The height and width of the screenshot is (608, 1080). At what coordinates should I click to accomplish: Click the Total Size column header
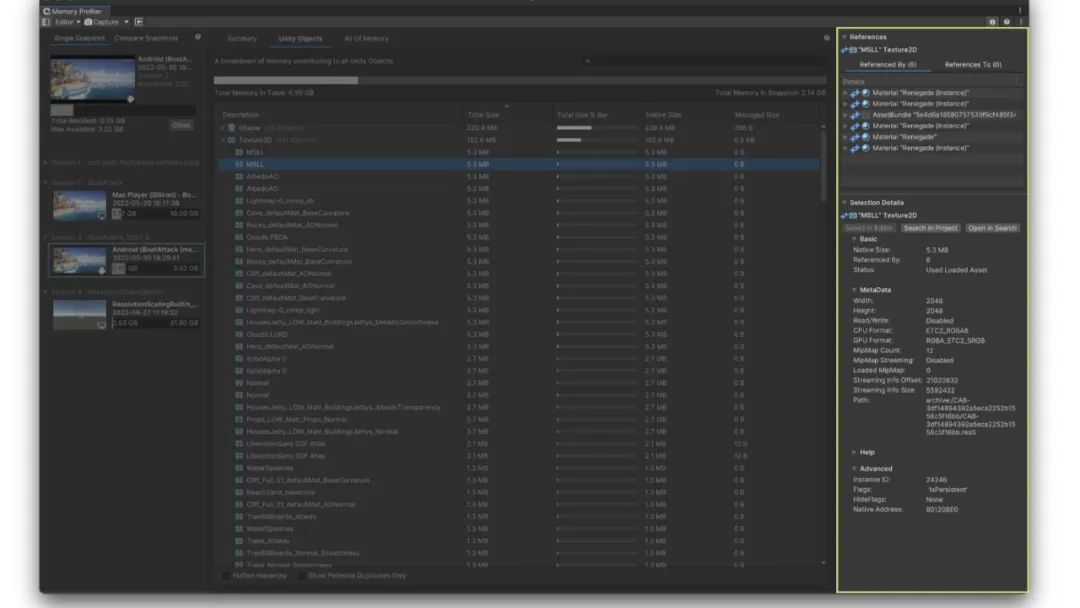[483, 115]
